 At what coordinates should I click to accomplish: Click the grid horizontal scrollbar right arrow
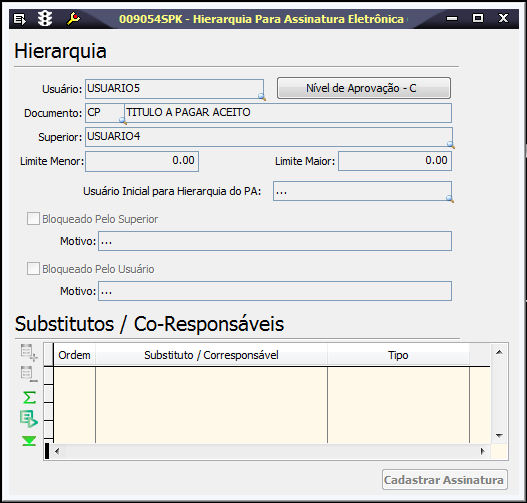pos(483,451)
